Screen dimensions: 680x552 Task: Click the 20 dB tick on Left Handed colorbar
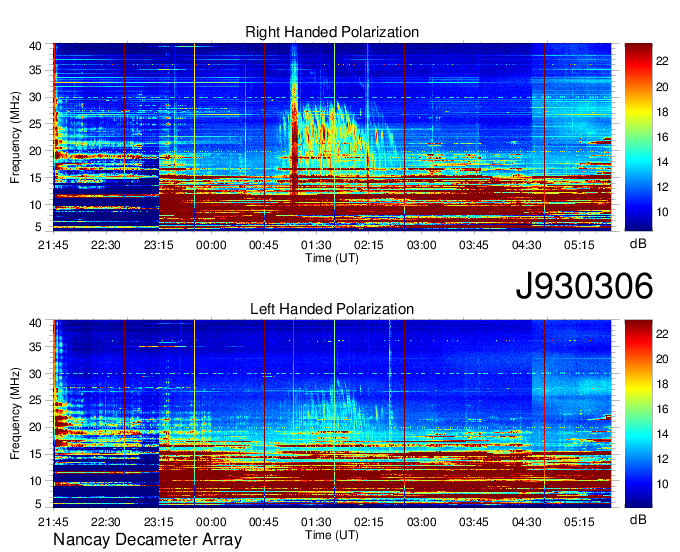coord(662,359)
